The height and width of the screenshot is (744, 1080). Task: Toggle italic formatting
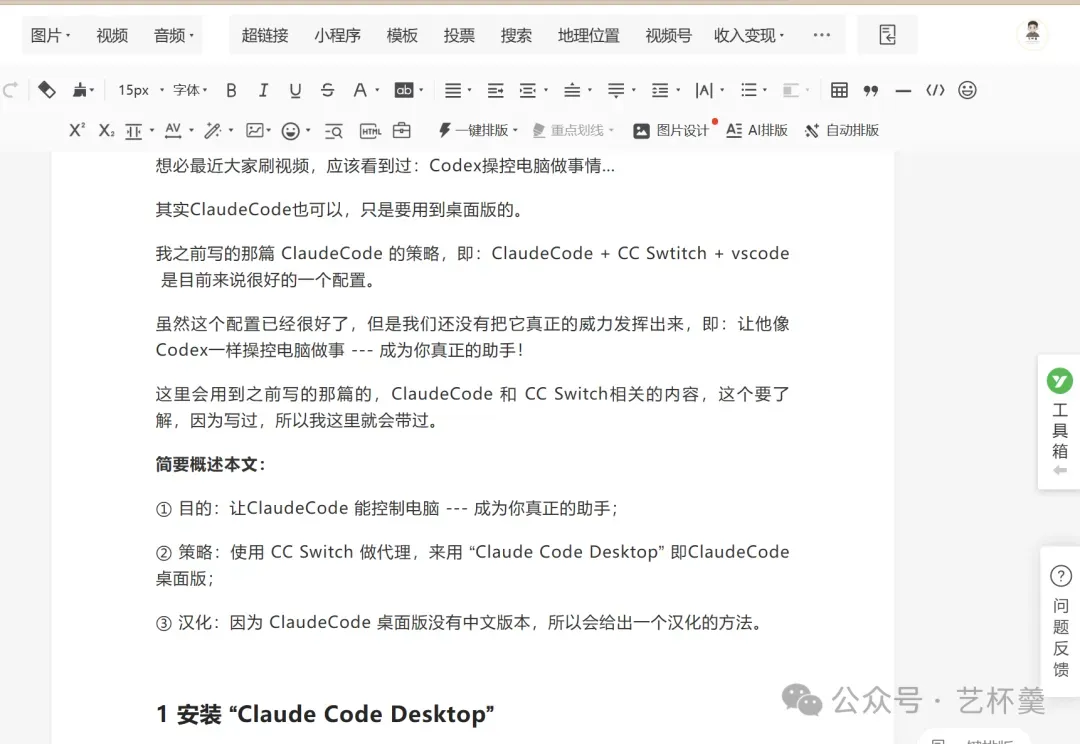[263, 90]
